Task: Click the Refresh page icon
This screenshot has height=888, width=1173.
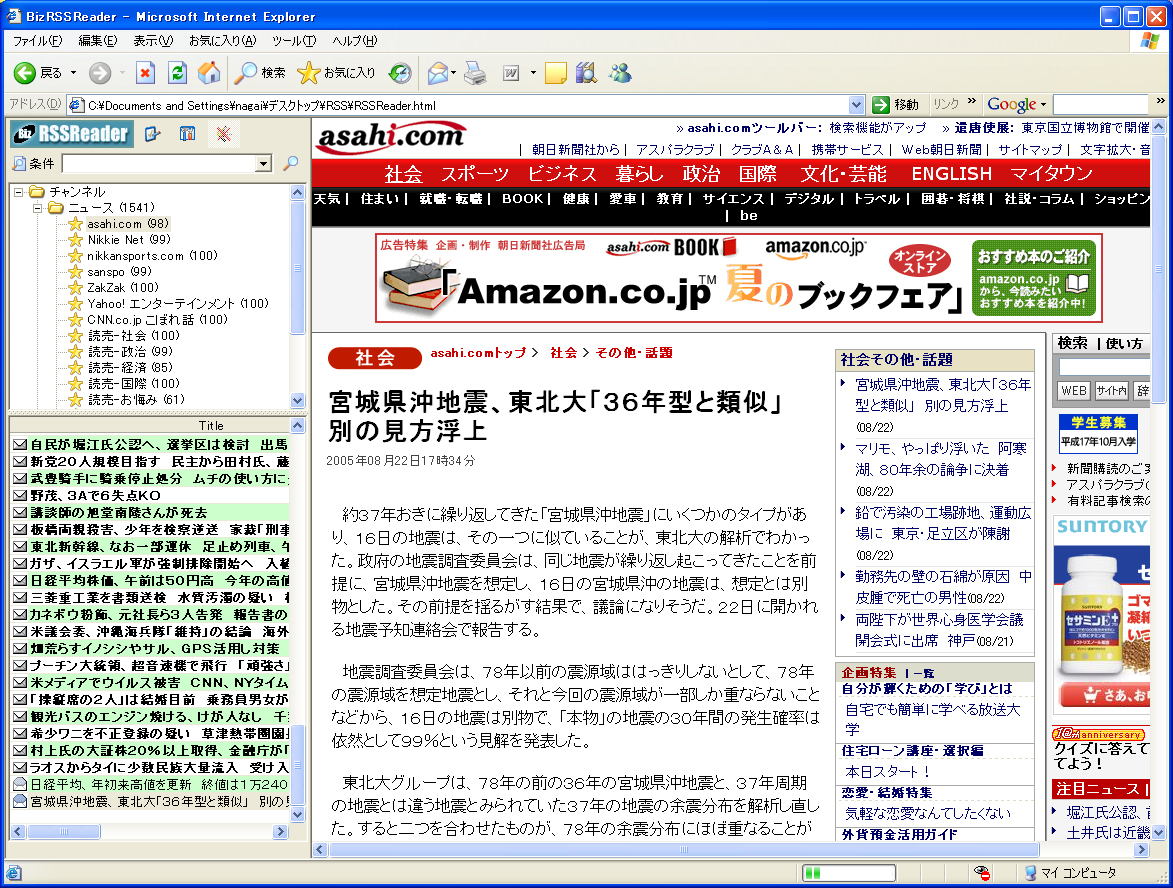Action: pos(177,73)
